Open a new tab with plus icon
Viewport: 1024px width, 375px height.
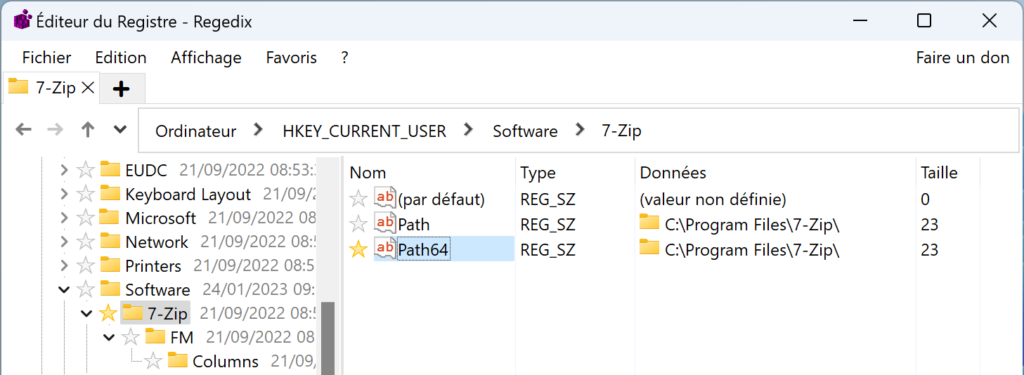pyautogui.click(x=121, y=89)
